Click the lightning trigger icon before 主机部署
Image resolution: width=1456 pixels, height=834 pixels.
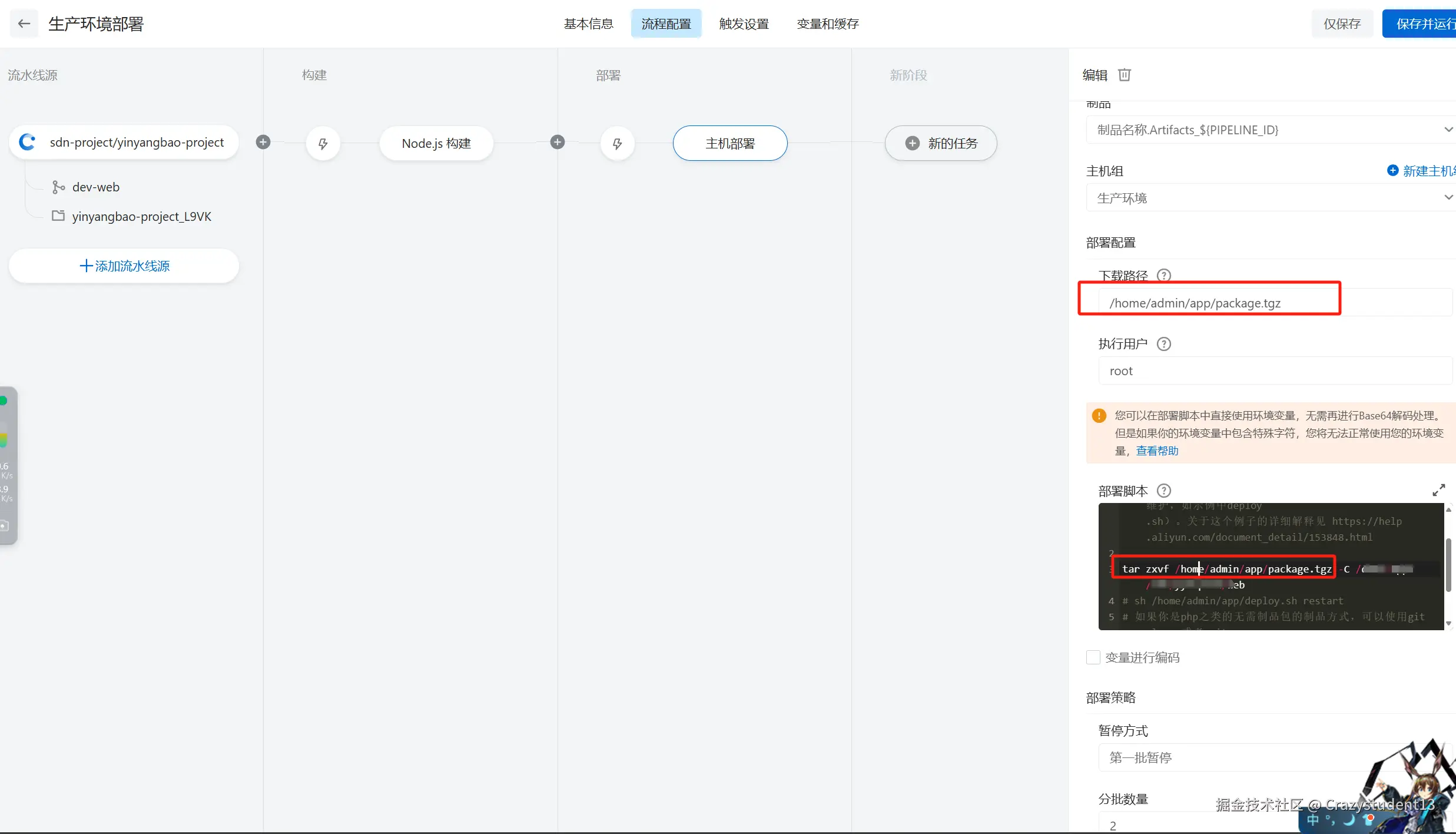tap(617, 143)
